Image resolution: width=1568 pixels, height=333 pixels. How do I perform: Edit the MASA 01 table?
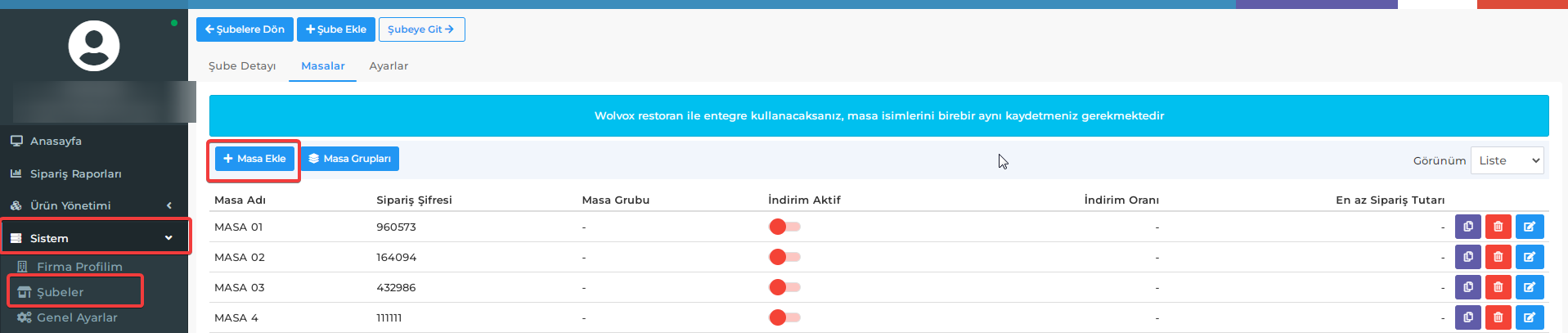tap(1530, 227)
